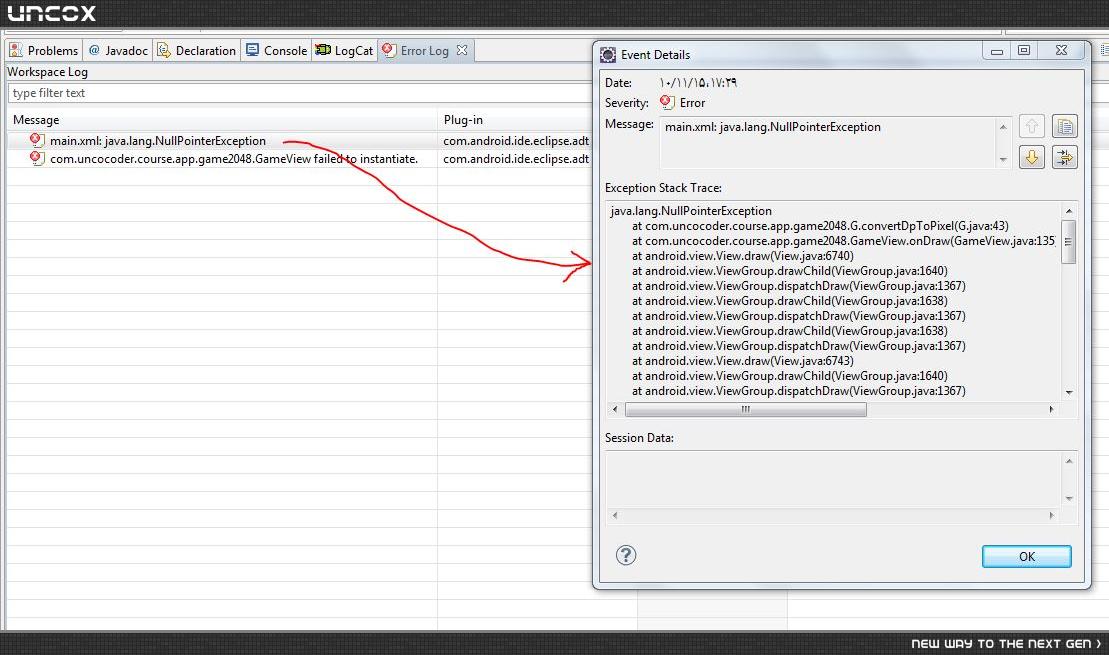Click the Severity Error icon
1109x655 pixels.
(667, 103)
